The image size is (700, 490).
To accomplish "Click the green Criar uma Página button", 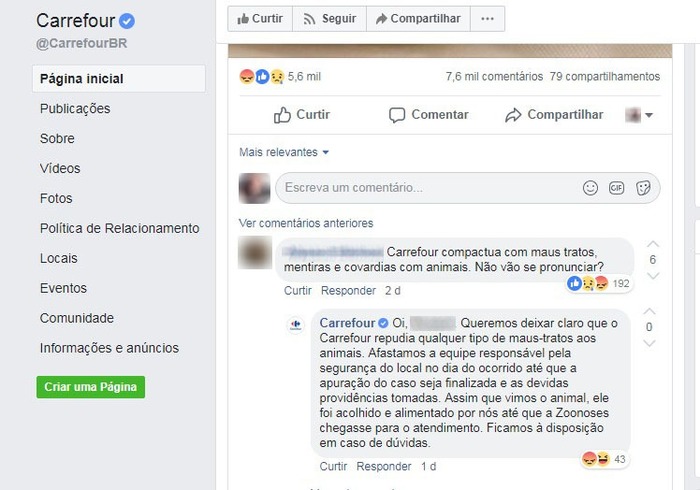I will [x=91, y=387].
